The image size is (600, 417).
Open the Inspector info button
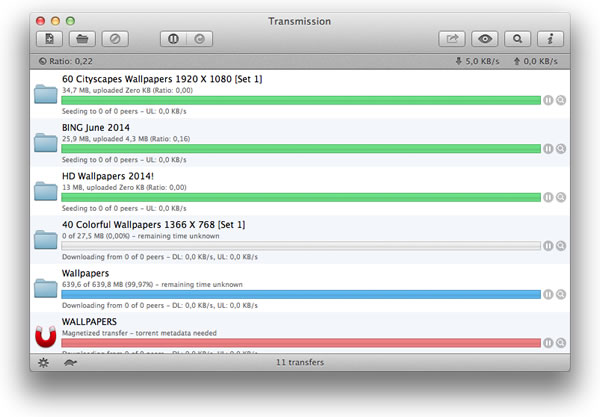(x=550, y=39)
